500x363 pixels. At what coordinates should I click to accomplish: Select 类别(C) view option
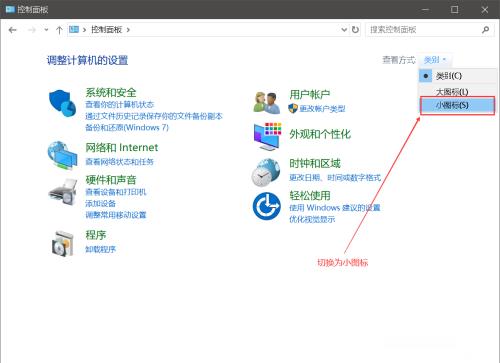(457, 76)
